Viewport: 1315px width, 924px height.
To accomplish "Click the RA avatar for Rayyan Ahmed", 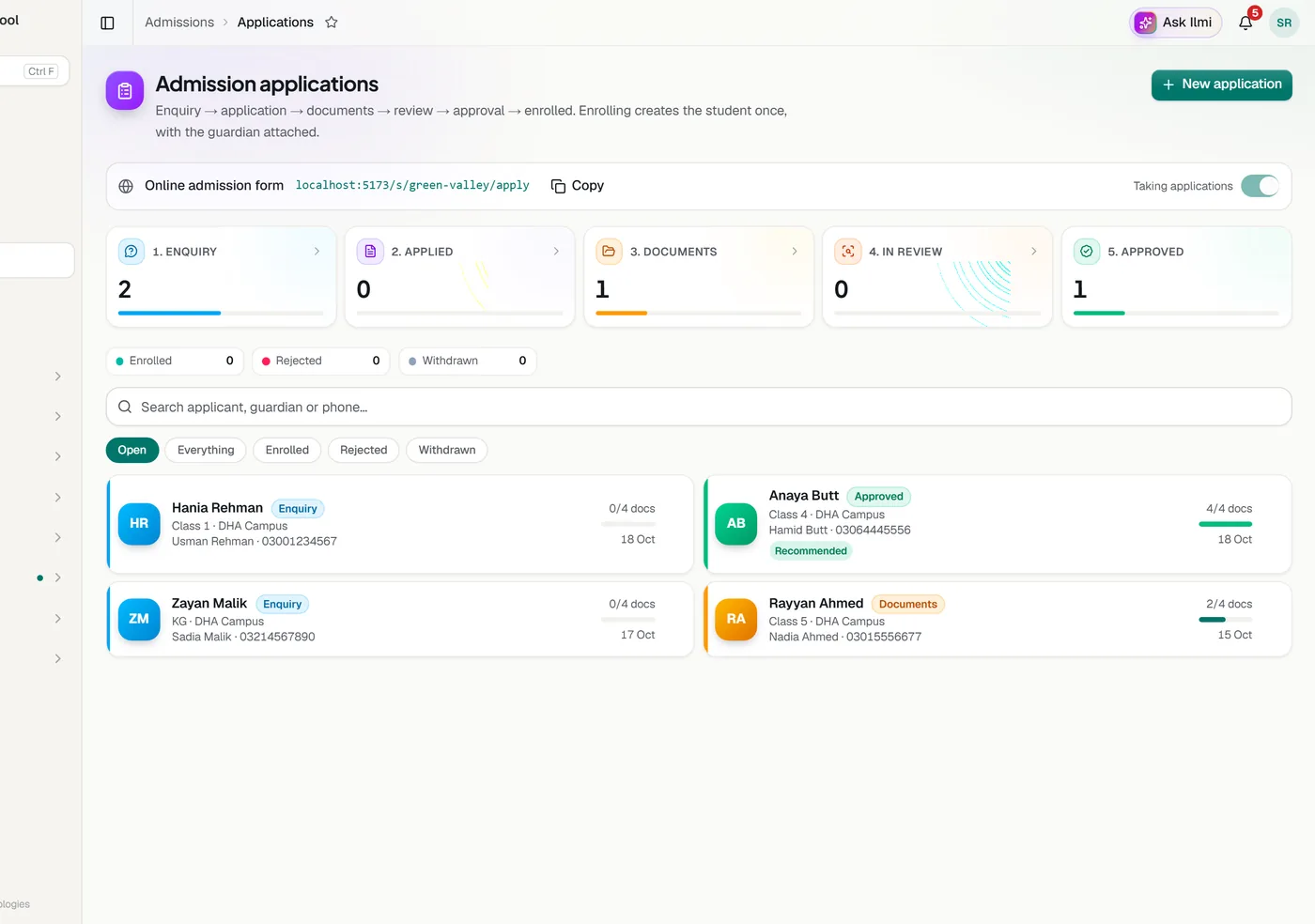I will click(736, 620).
